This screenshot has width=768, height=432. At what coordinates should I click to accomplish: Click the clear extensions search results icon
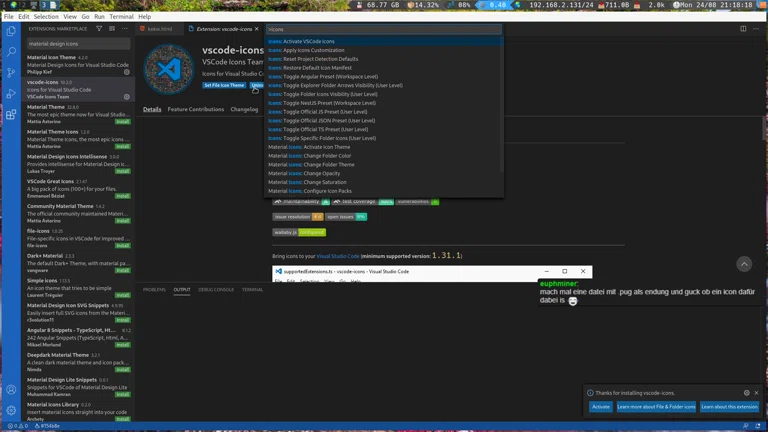[x=112, y=29]
